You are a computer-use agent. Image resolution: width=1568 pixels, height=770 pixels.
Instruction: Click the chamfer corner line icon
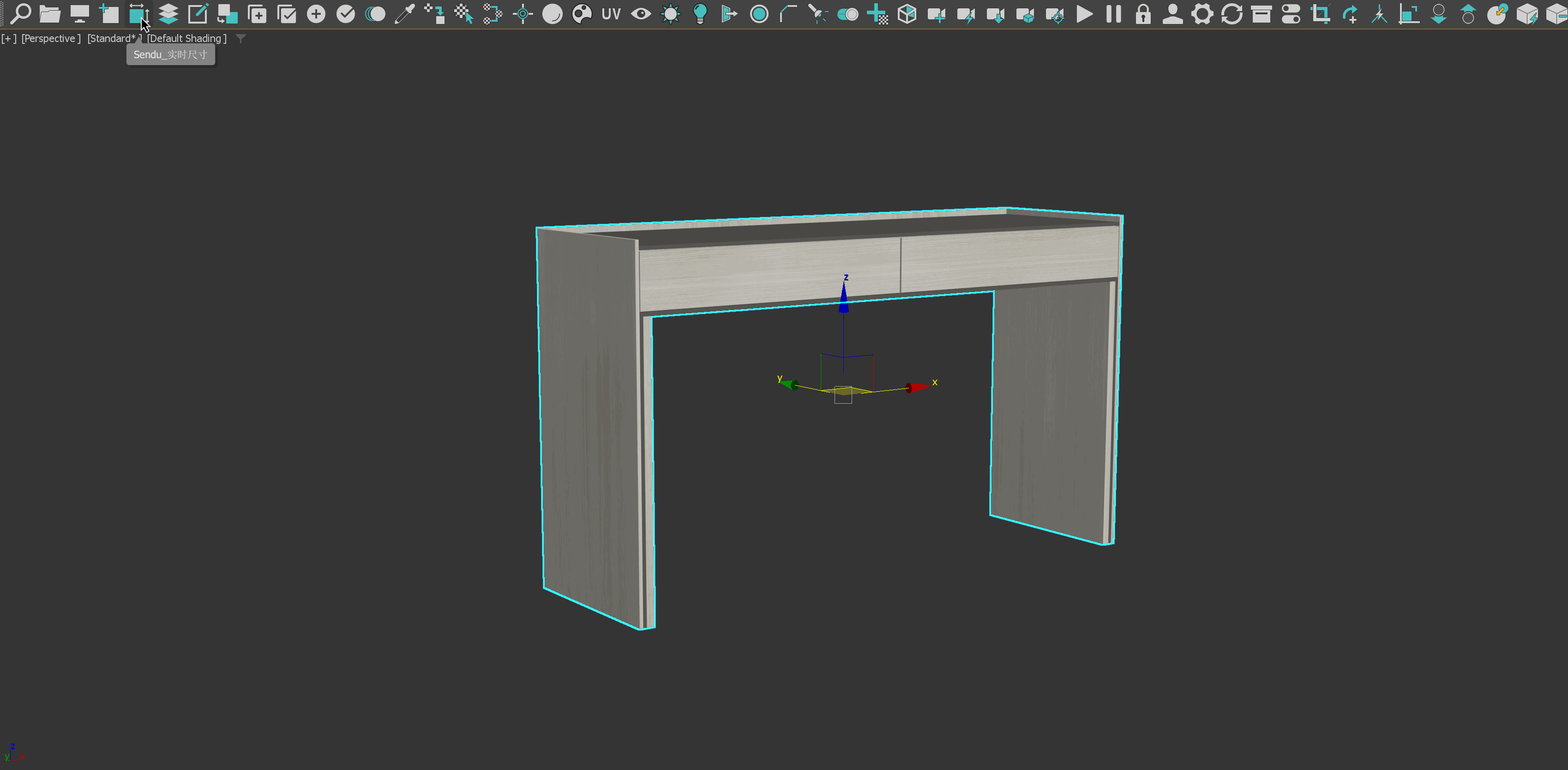(x=788, y=13)
